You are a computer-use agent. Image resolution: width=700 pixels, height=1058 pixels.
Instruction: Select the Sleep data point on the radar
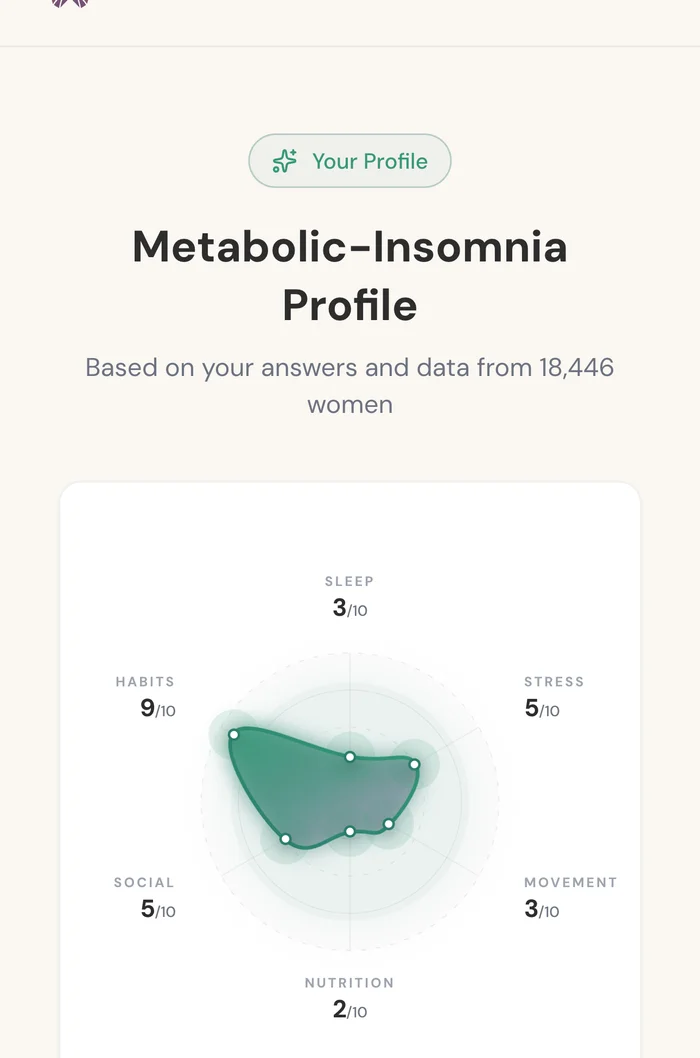click(350, 757)
